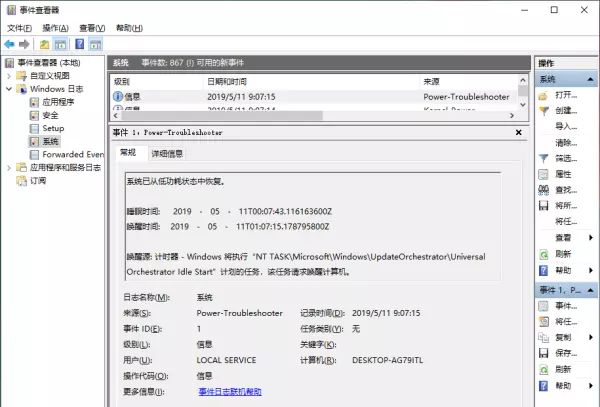
Task: Click the 打开 saved log folder icon
Action: [x=543, y=96]
